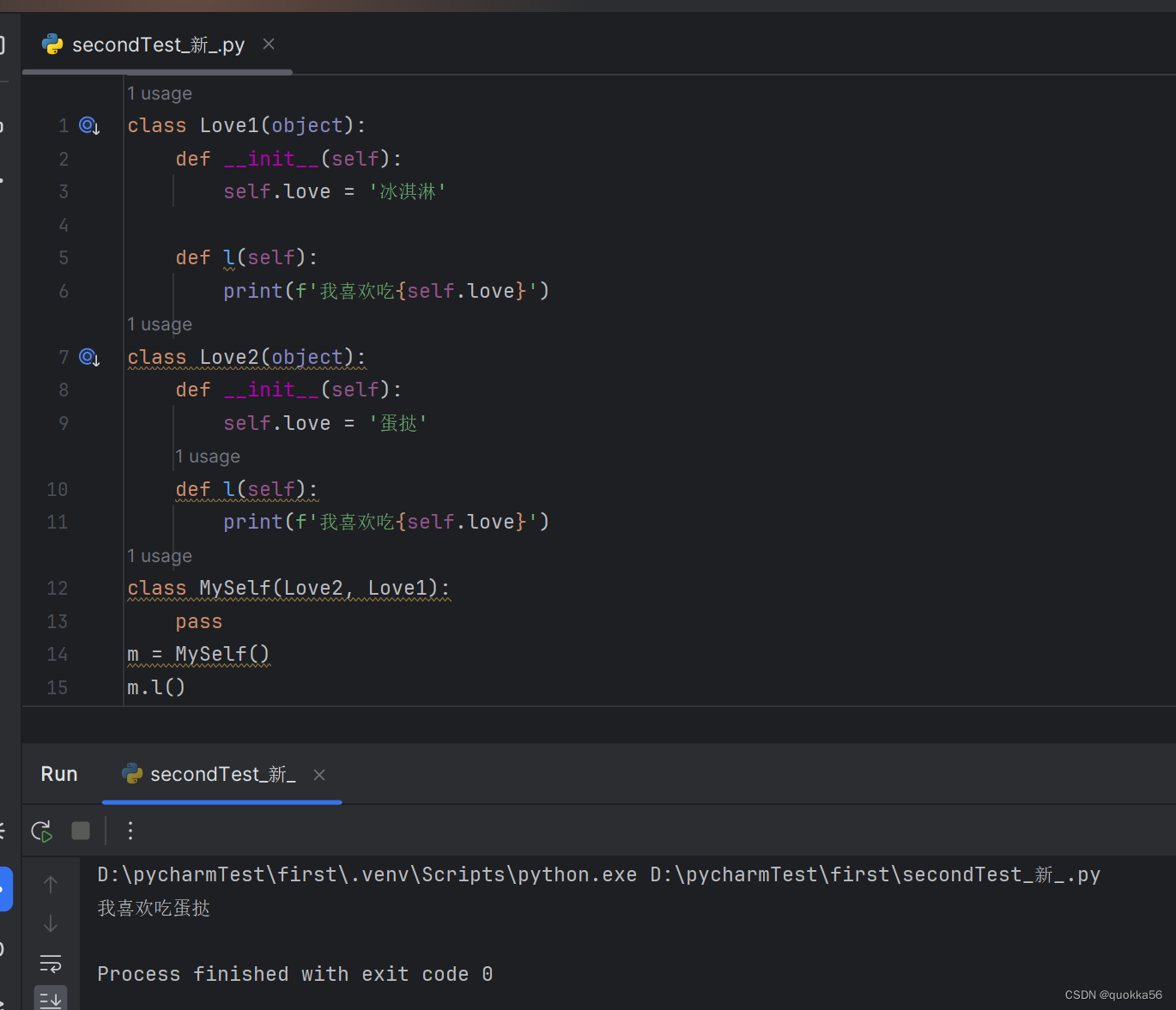Jump up the stack trace with the up arrow
Viewport: 1176px width, 1010px height.
(x=51, y=884)
